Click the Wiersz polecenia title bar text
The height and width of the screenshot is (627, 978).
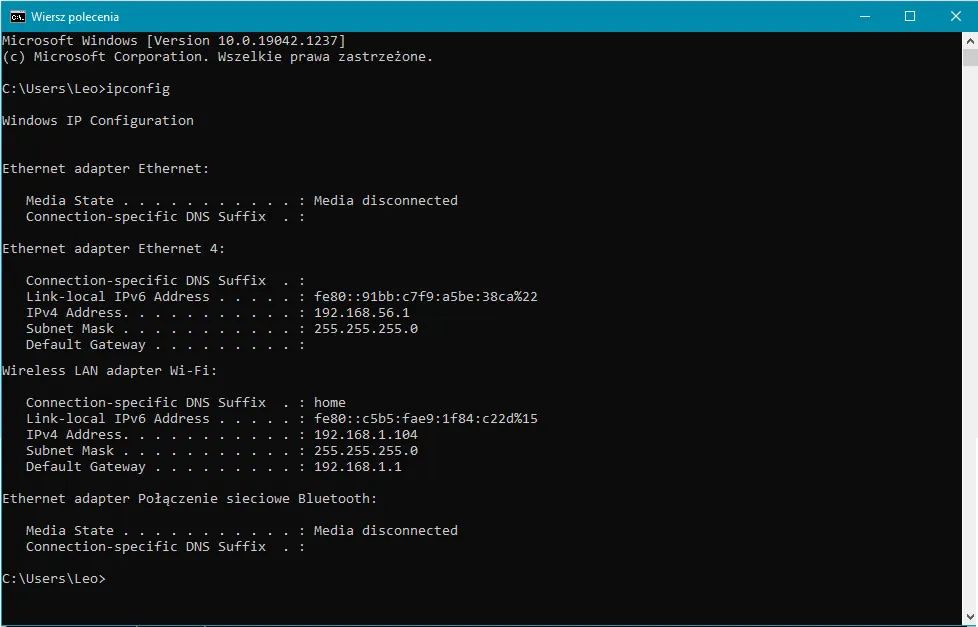77,16
